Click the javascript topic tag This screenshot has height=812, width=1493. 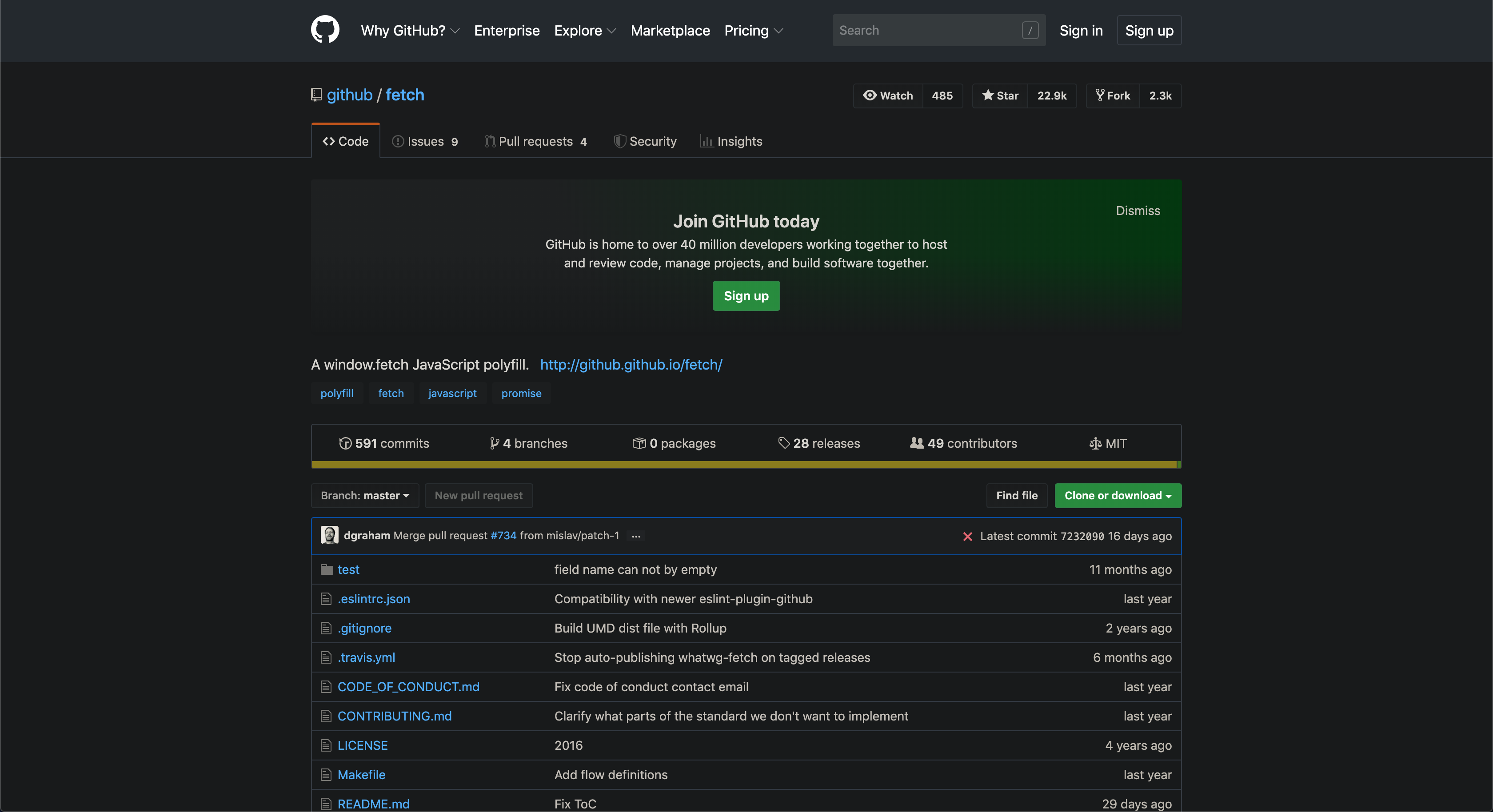[x=452, y=394]
